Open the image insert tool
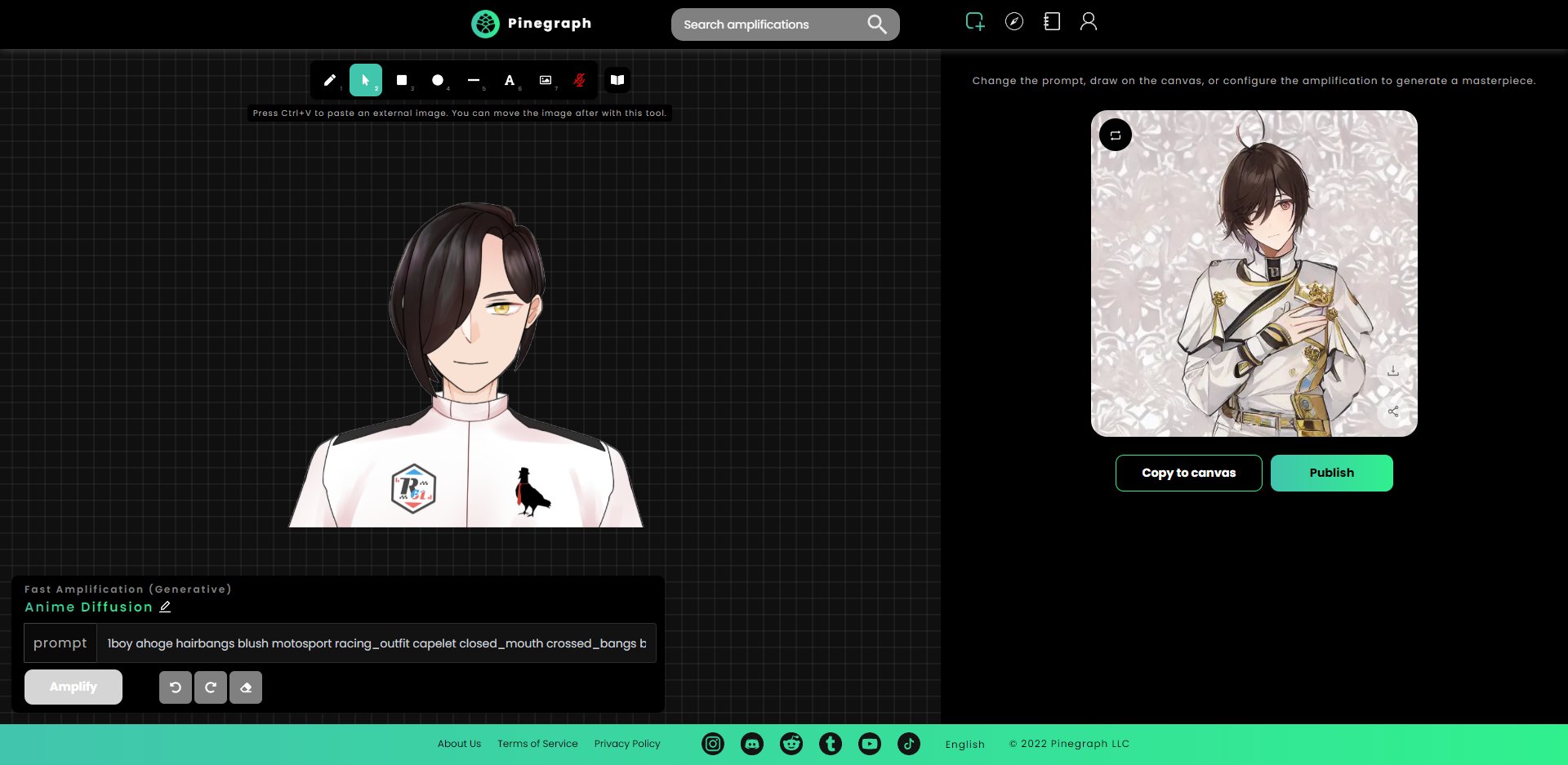This screenshot has width=1568, height=765. (x=546, y=80)
